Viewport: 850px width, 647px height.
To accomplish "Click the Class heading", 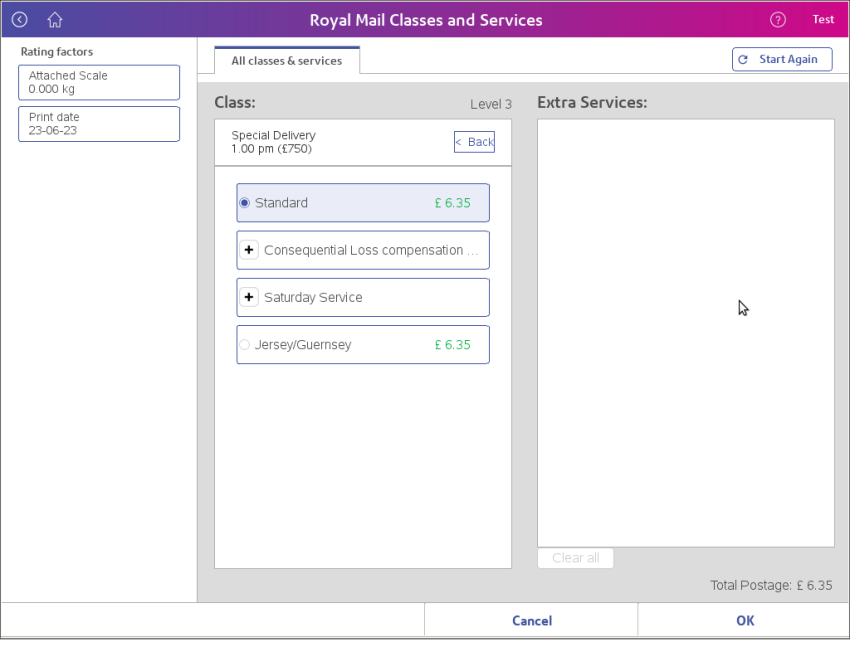I will [x=235, y=102].
